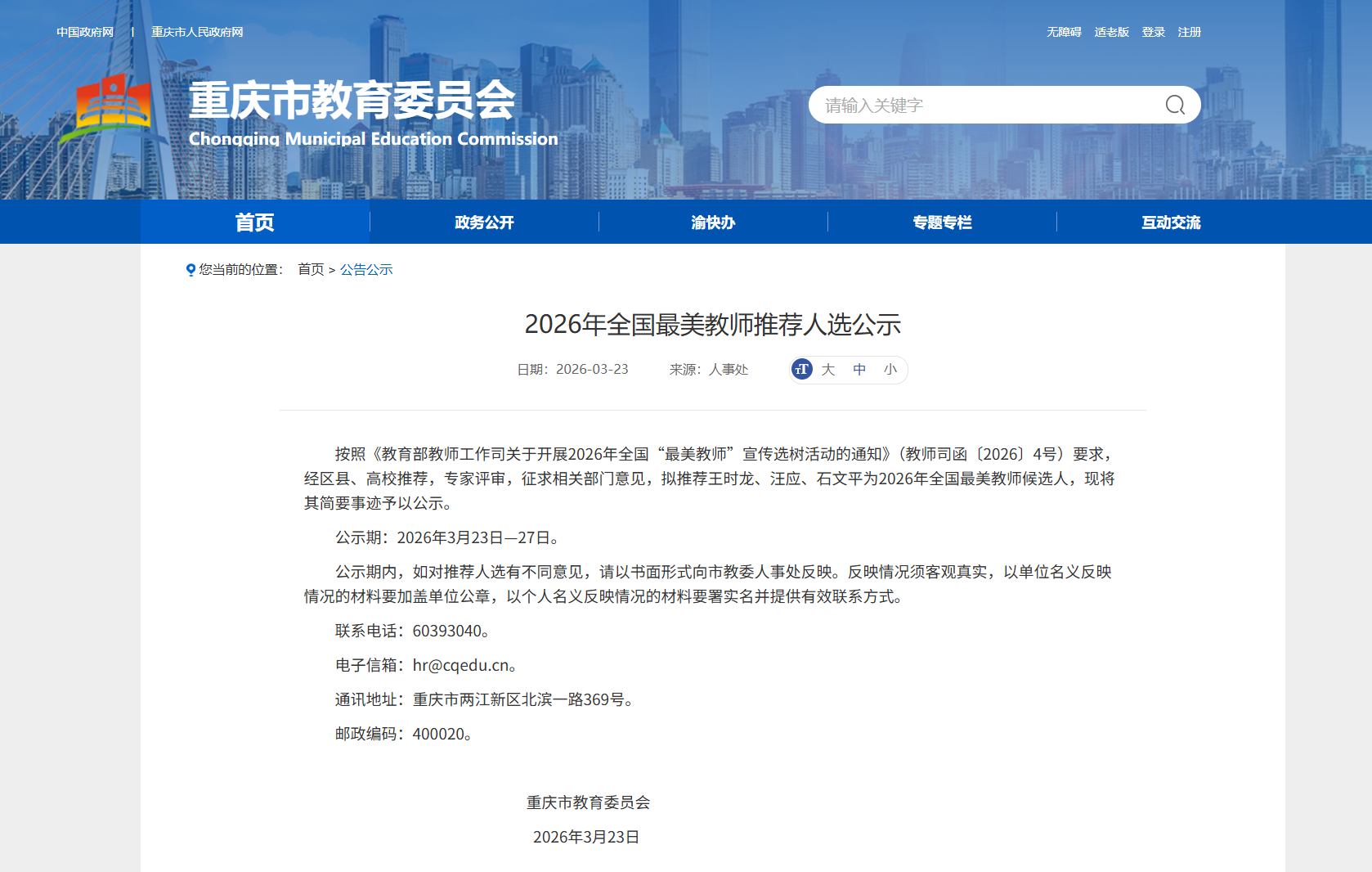Expand the 互动交流 navigation menu
This screenshot has width=1372, height=872.
point(1171,222)
